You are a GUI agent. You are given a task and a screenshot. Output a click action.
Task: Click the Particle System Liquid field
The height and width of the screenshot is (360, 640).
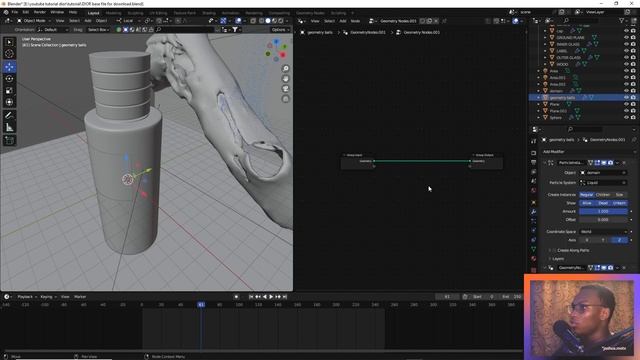click(603, 183)
